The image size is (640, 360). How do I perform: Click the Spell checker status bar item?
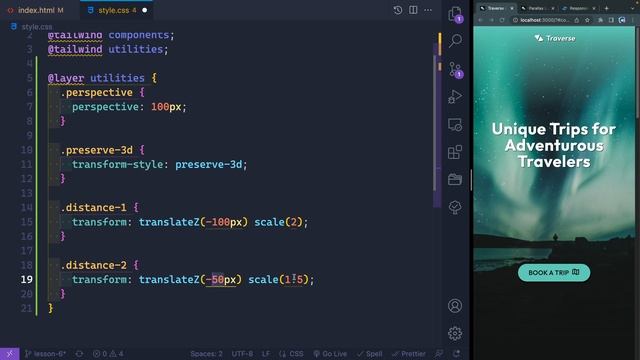pyautogui.click(x=369, y=354)
